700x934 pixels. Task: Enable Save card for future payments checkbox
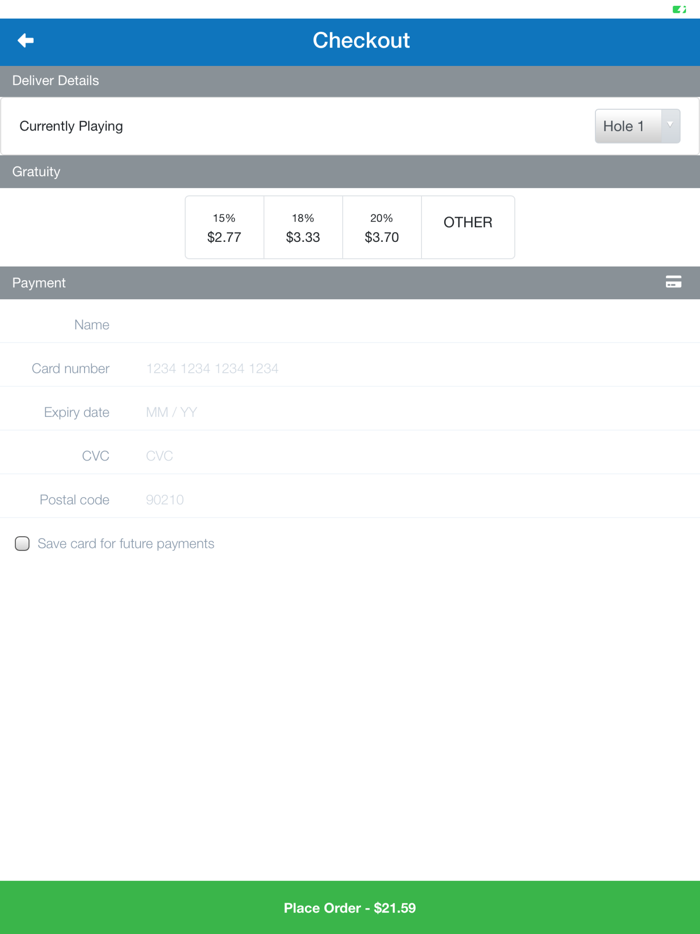[22, 543]
